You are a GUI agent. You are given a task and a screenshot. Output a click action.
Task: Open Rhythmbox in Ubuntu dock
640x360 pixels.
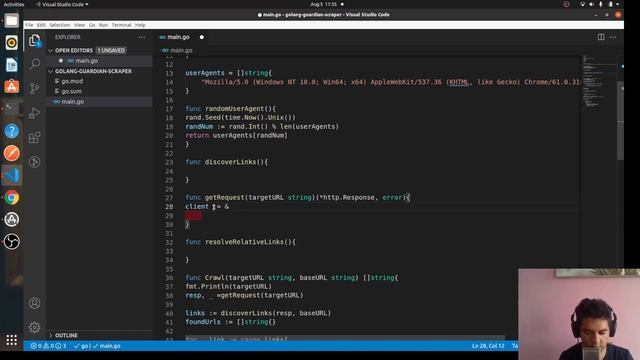(x=11, y=42)
